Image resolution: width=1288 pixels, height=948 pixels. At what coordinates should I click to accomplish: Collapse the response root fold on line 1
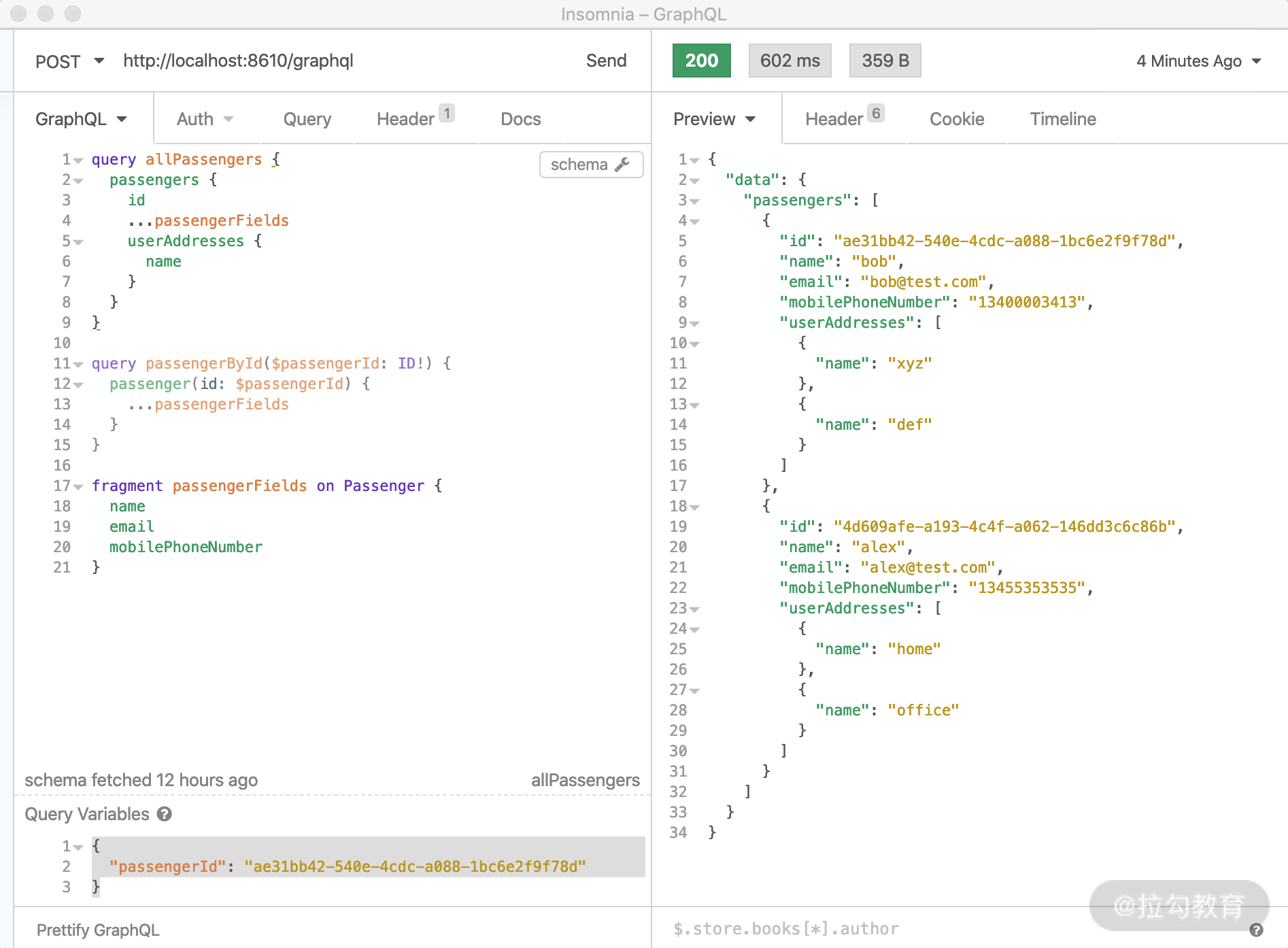pos(694,160)
